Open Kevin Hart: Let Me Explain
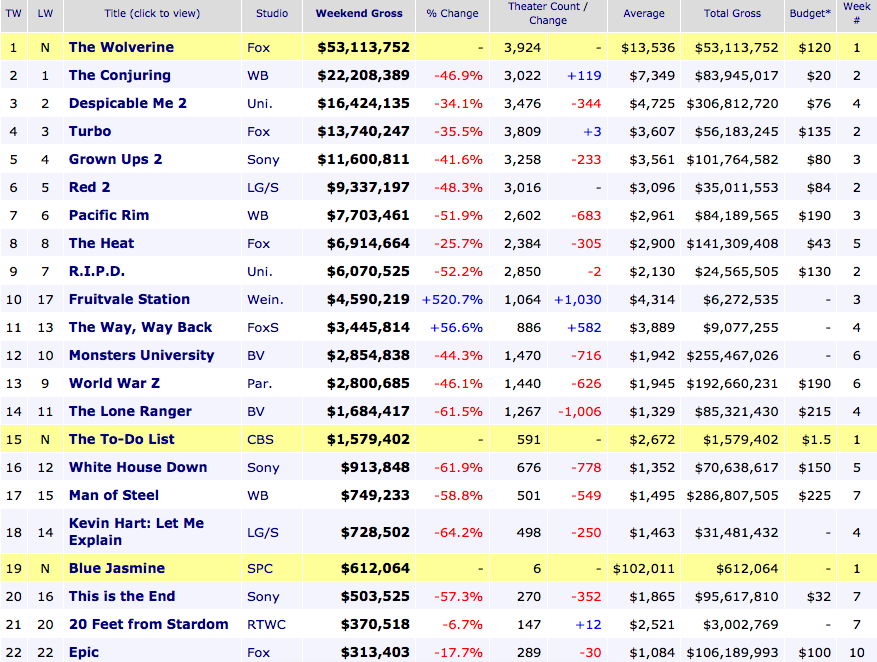 pos(136,531)
